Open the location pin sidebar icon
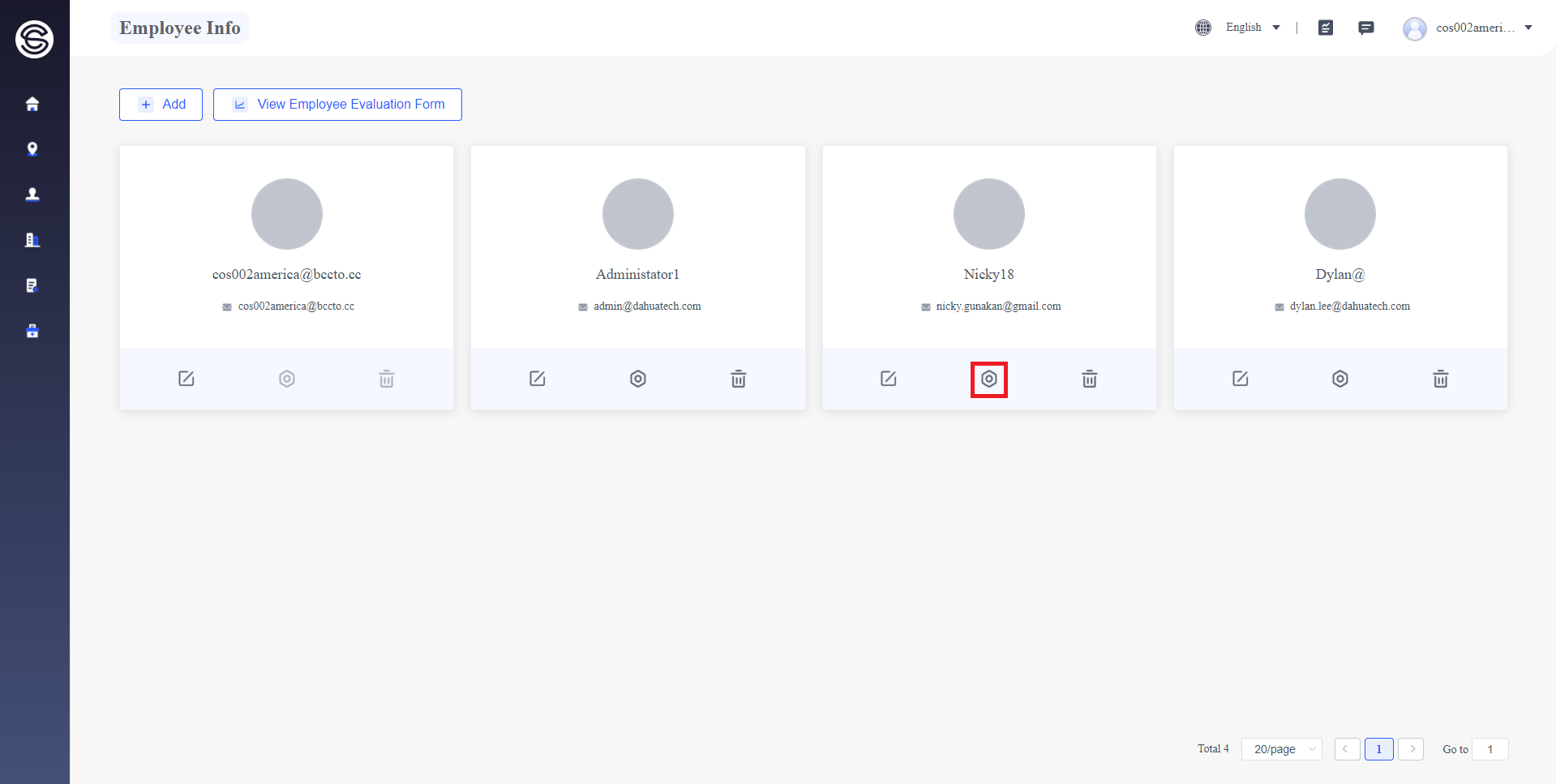Image resolution: width=1556 pixels, height=784 pixels. coord(32,149)
